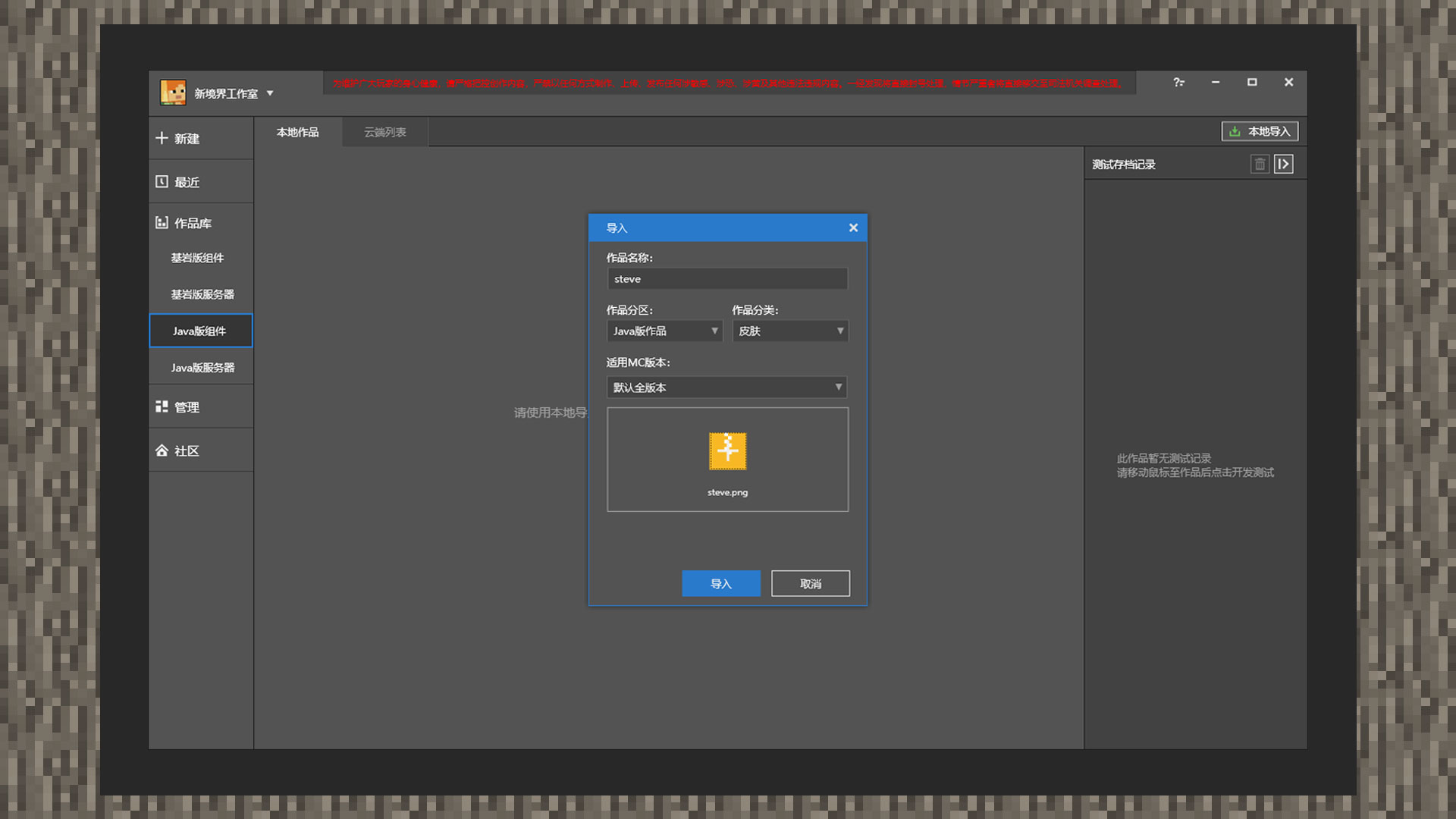Click the steve.png file thumbnail icon
This screenshot has height=819, width=1456.
(727, 451)
